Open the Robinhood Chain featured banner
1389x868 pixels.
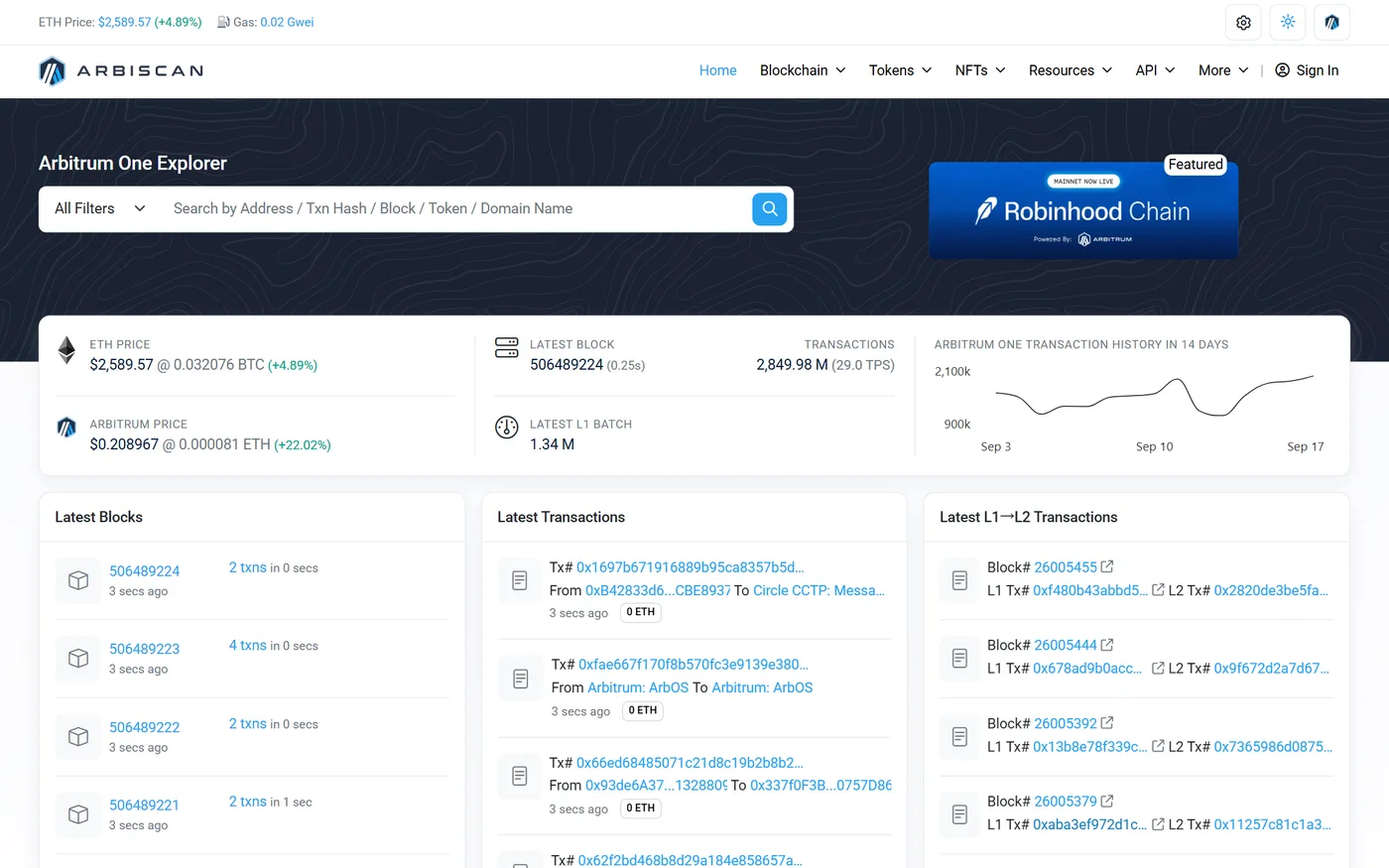coord(1083,210)
